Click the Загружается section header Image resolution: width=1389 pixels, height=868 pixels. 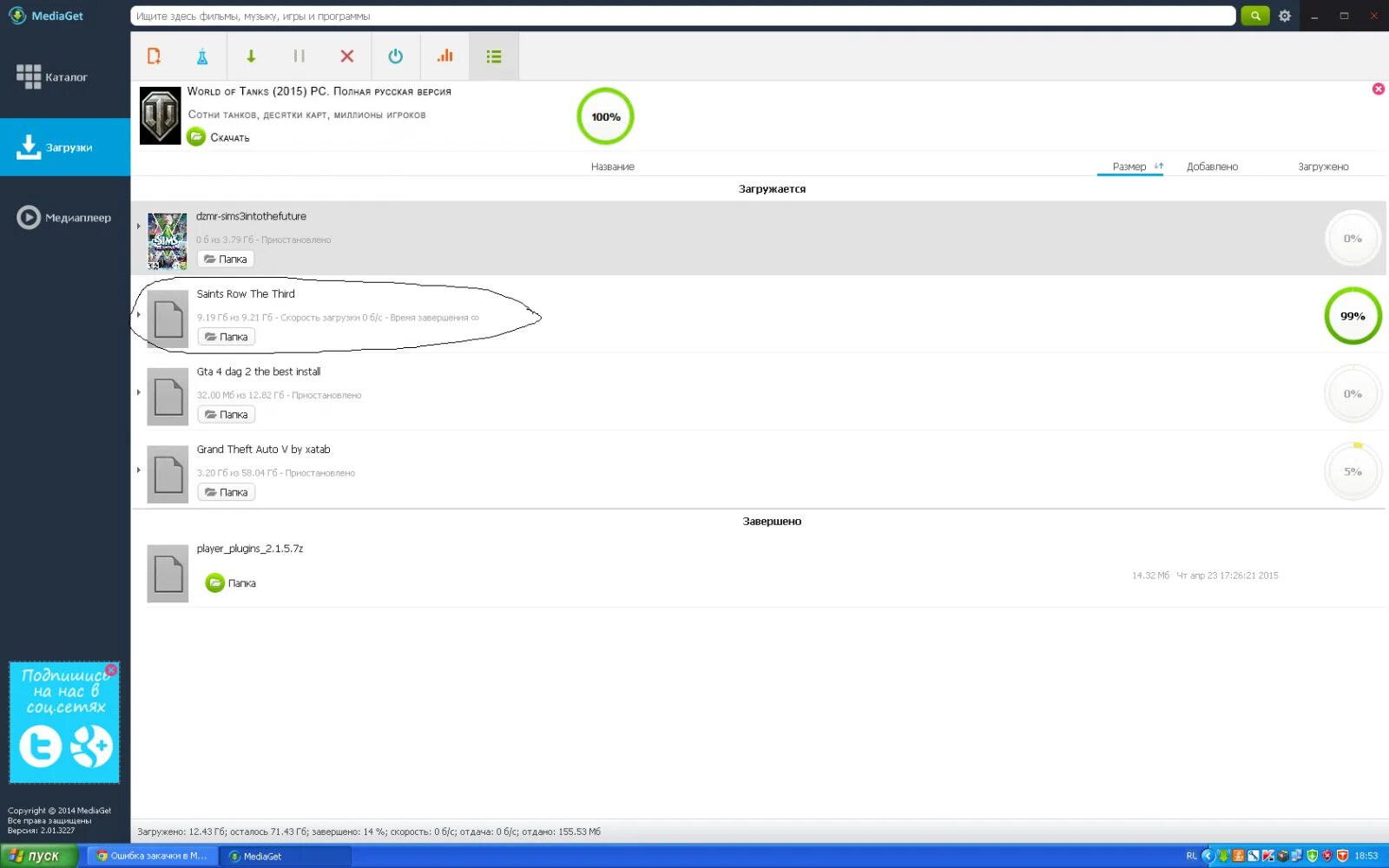tap(772, 189)
